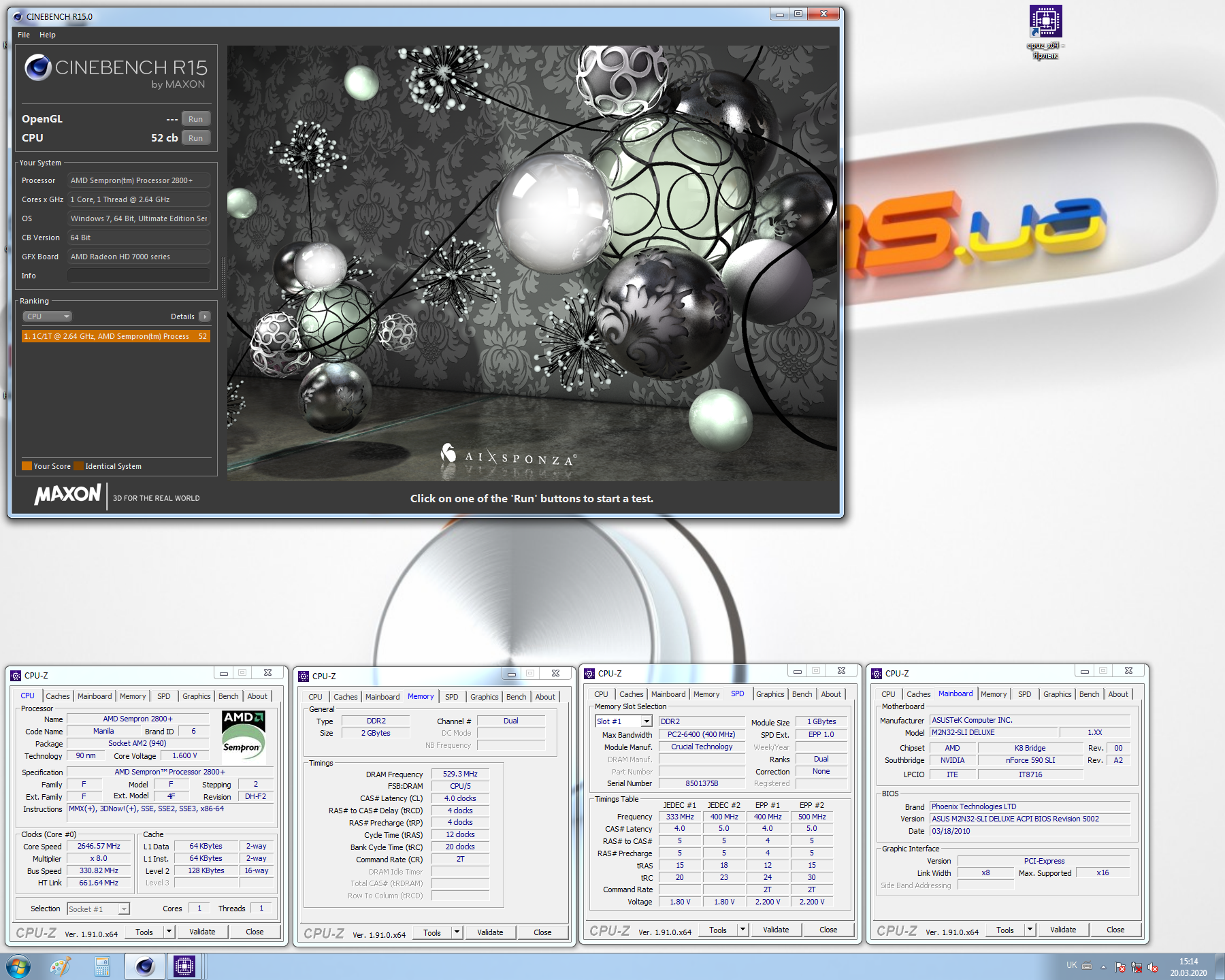Open Memory tab in Mainboard CPU-Z window

(994, 694)
